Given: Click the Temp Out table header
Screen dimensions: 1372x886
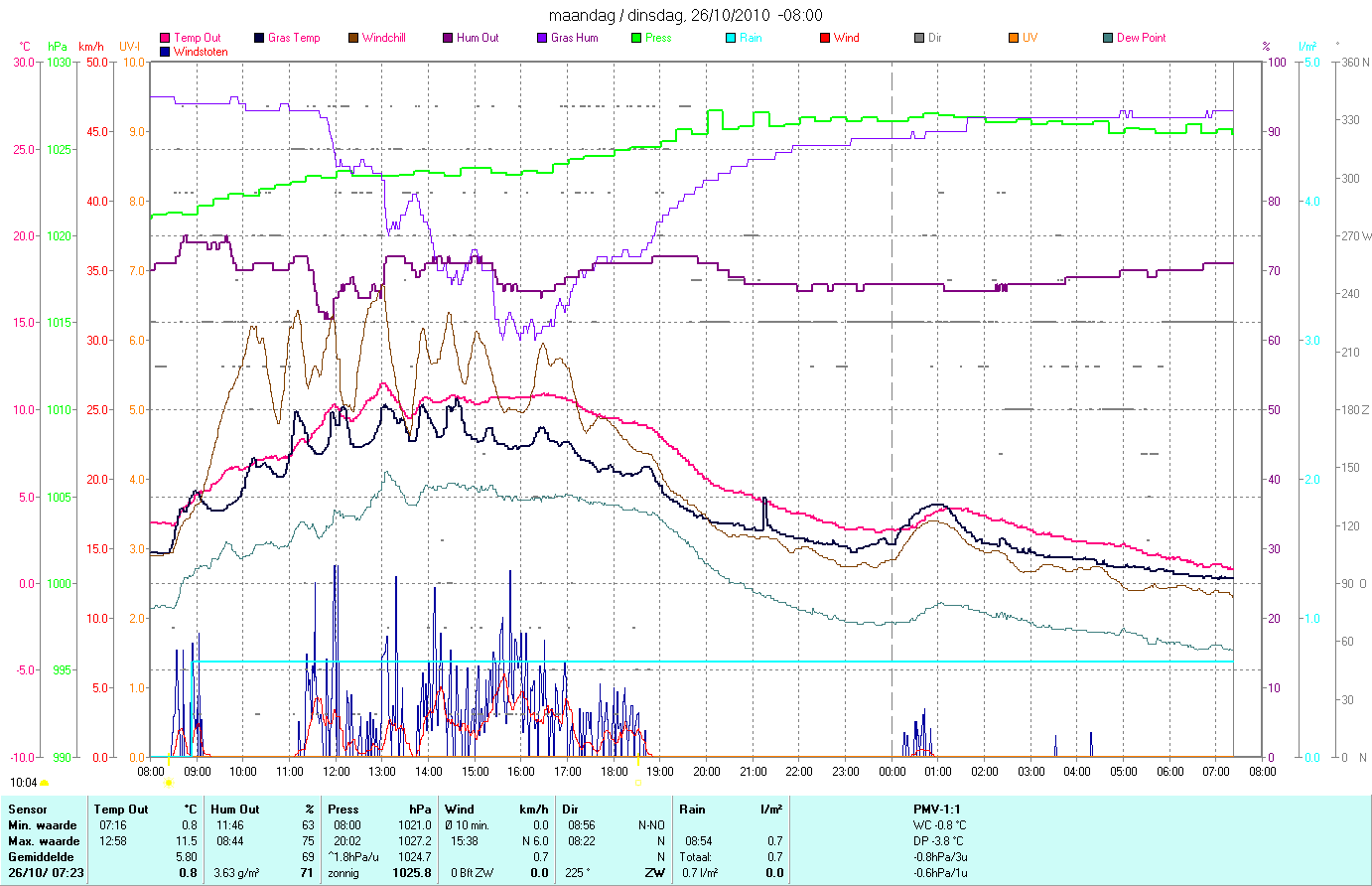Looking at the screenshot, I should tap(121, 810).
